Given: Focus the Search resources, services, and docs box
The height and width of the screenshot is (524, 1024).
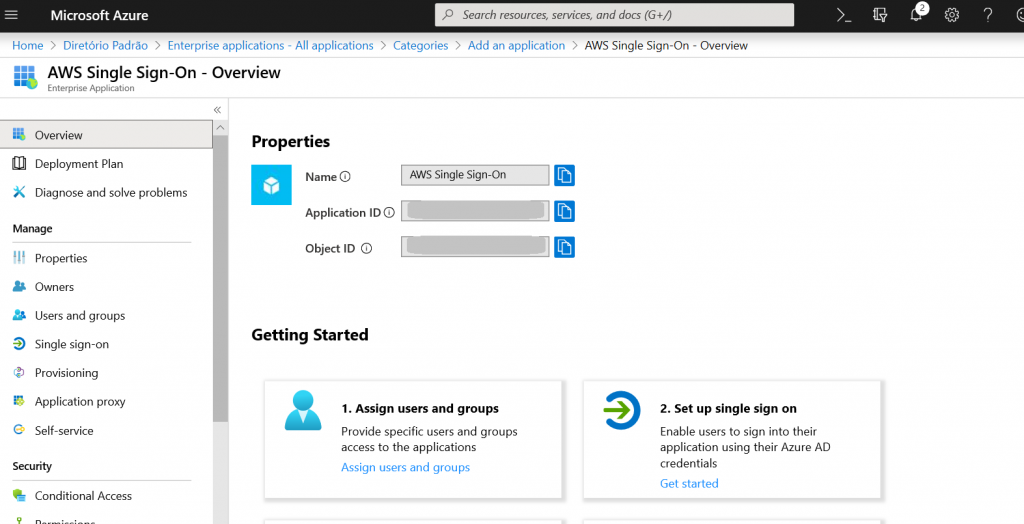Looking at the screenshot, I should pos(615,14).
